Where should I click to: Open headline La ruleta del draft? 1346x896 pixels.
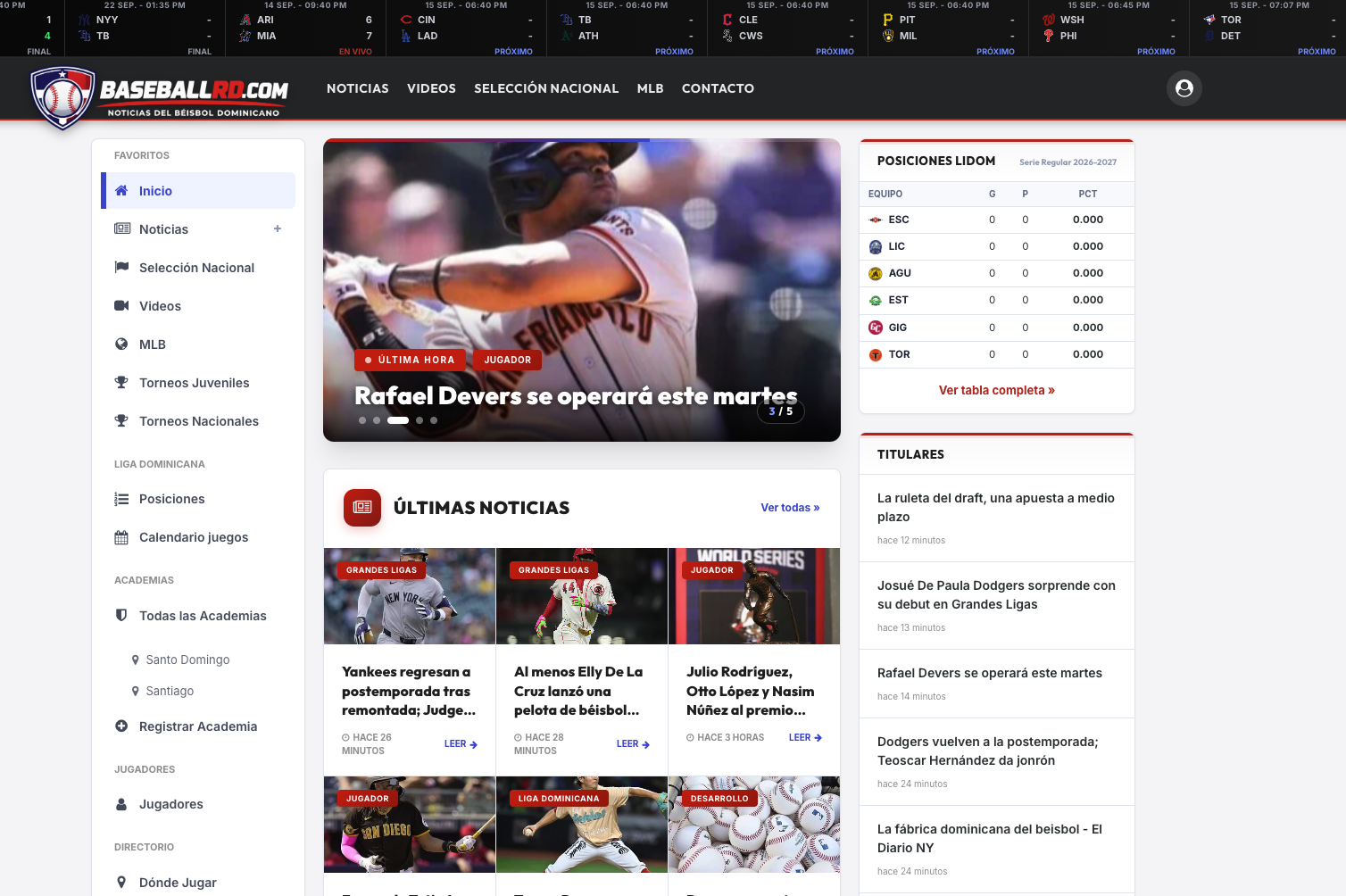[x=996, y=508]
